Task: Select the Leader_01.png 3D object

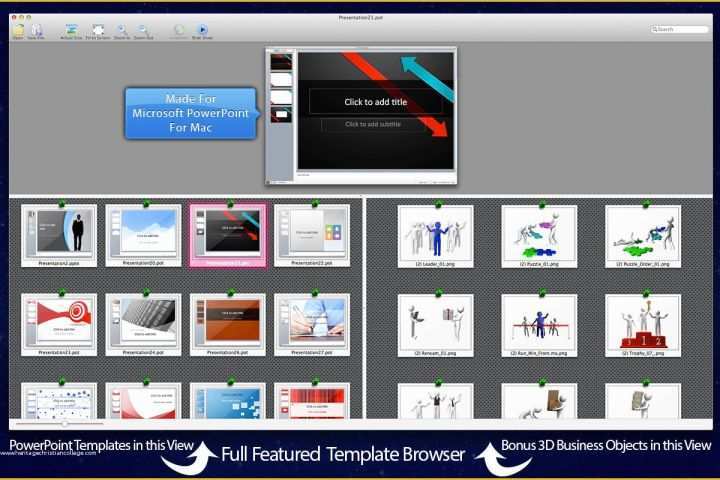Action: [x=435, y=237]
